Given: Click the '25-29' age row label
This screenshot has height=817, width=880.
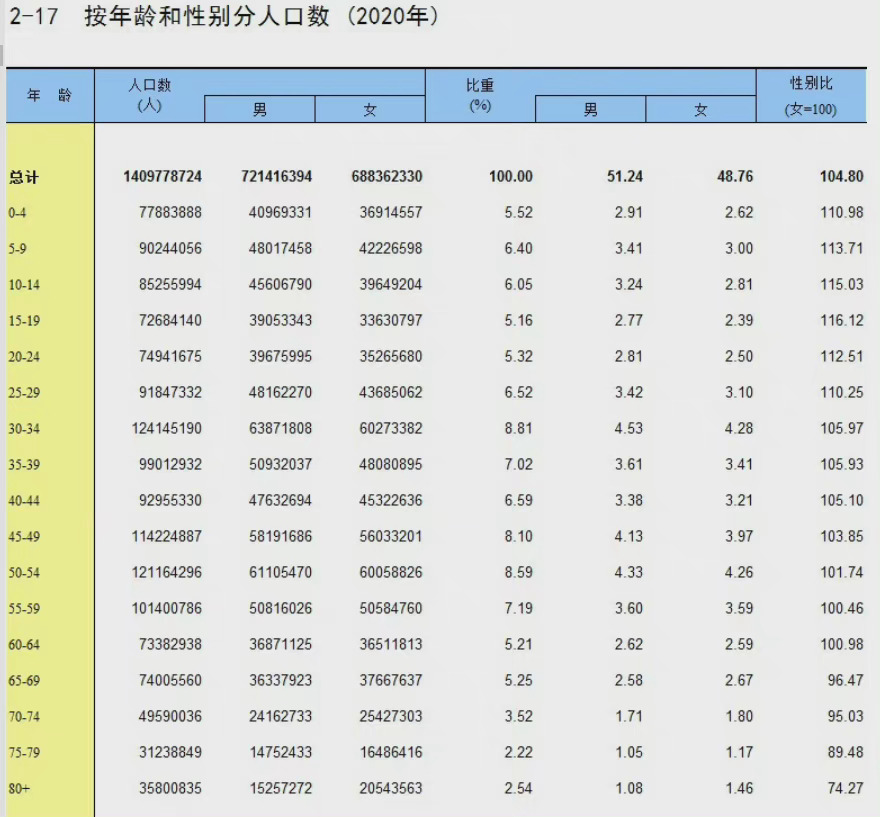Looking at the screenshot, I should pos(24,392).
